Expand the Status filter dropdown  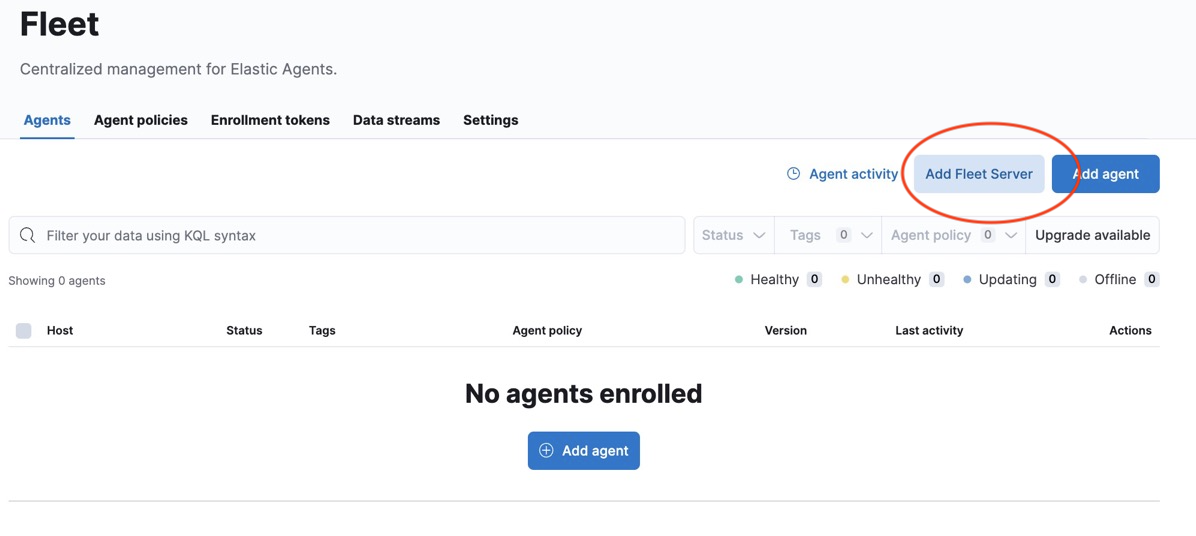[x=734, y=235]
